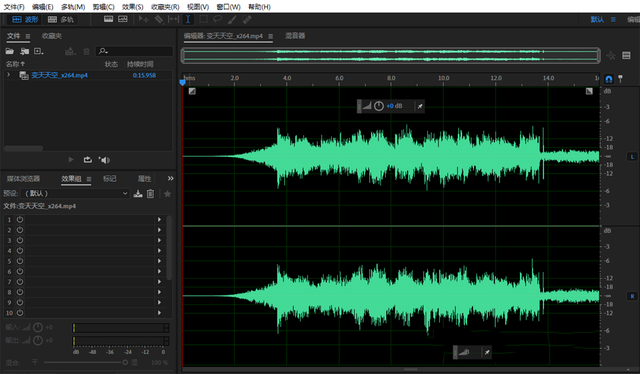Switch to 收藏夹 panel tab
Image resolution: width=640 pixels, height=374 pixels.
pos(52,36)
